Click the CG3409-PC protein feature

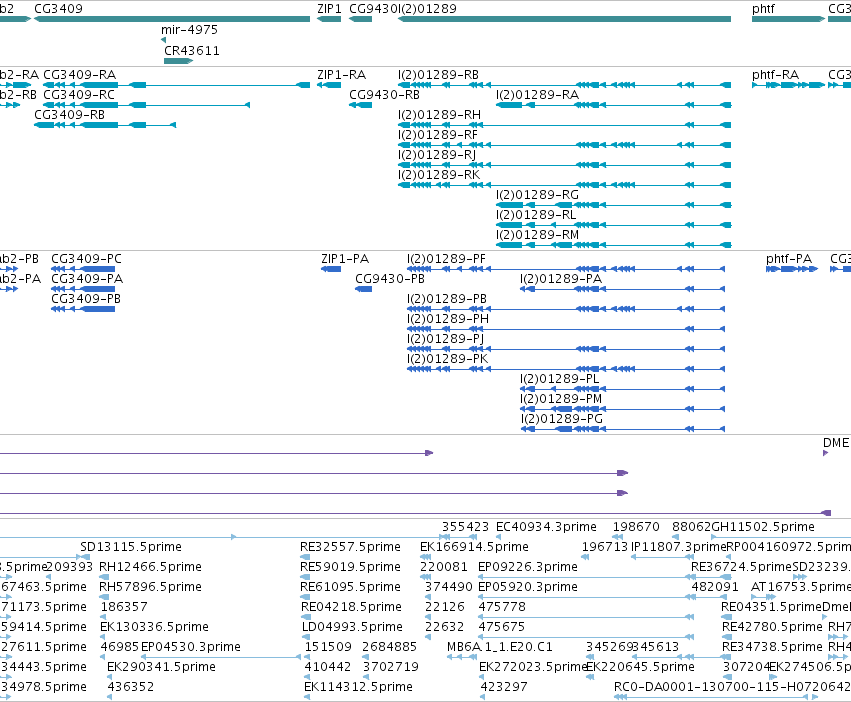pos(86,258)
